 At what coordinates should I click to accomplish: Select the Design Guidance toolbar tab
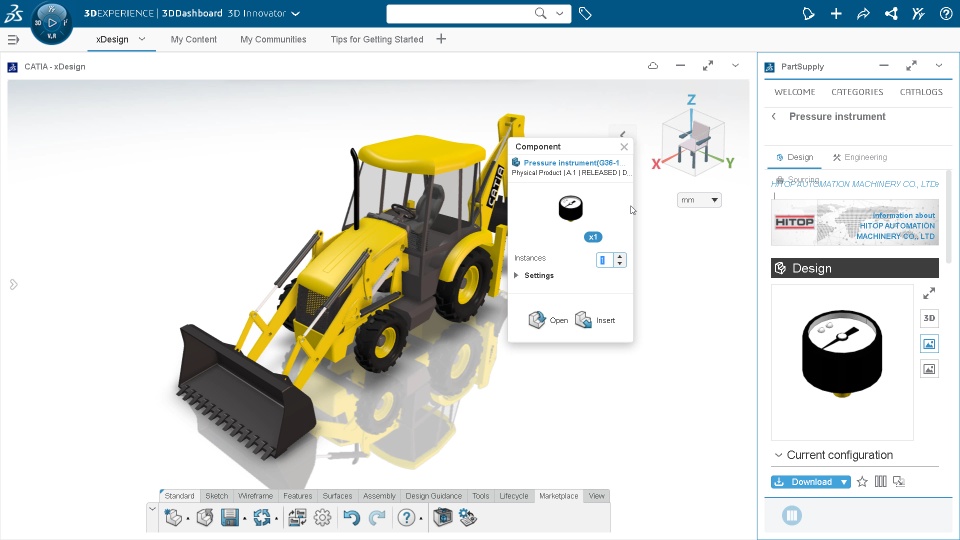point(433,496)
